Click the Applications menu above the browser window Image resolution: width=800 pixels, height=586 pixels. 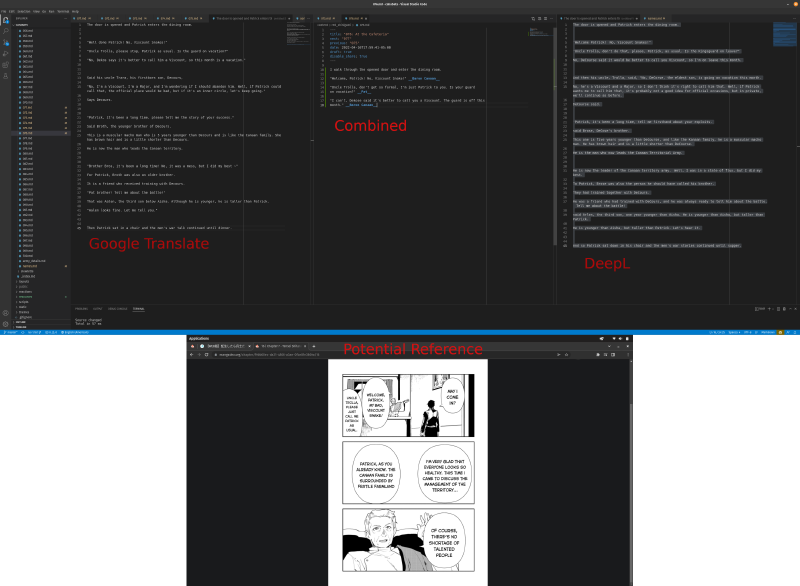coord(199,339)
